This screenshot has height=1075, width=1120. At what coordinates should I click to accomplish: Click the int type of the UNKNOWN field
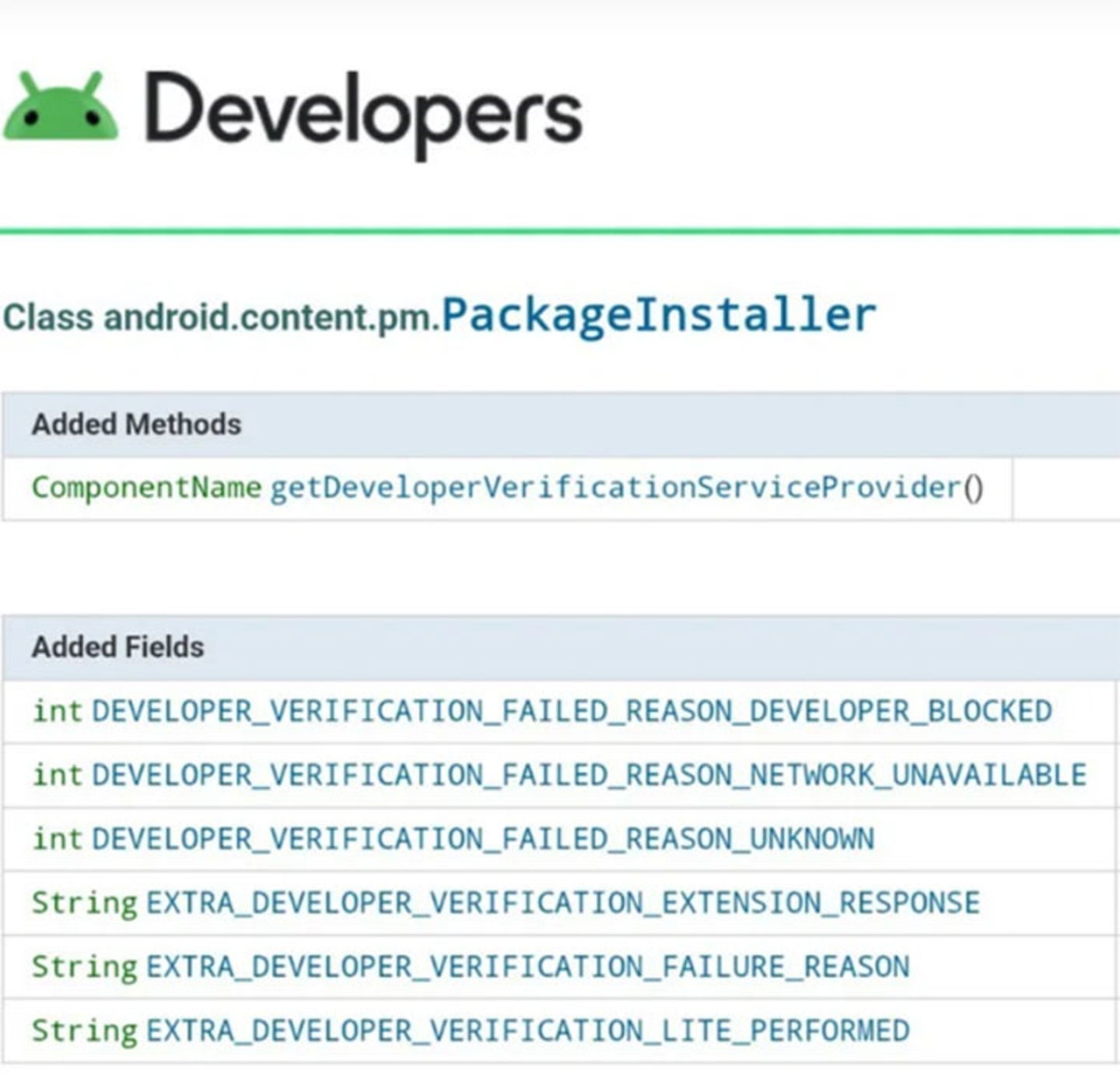coord(57,838)
